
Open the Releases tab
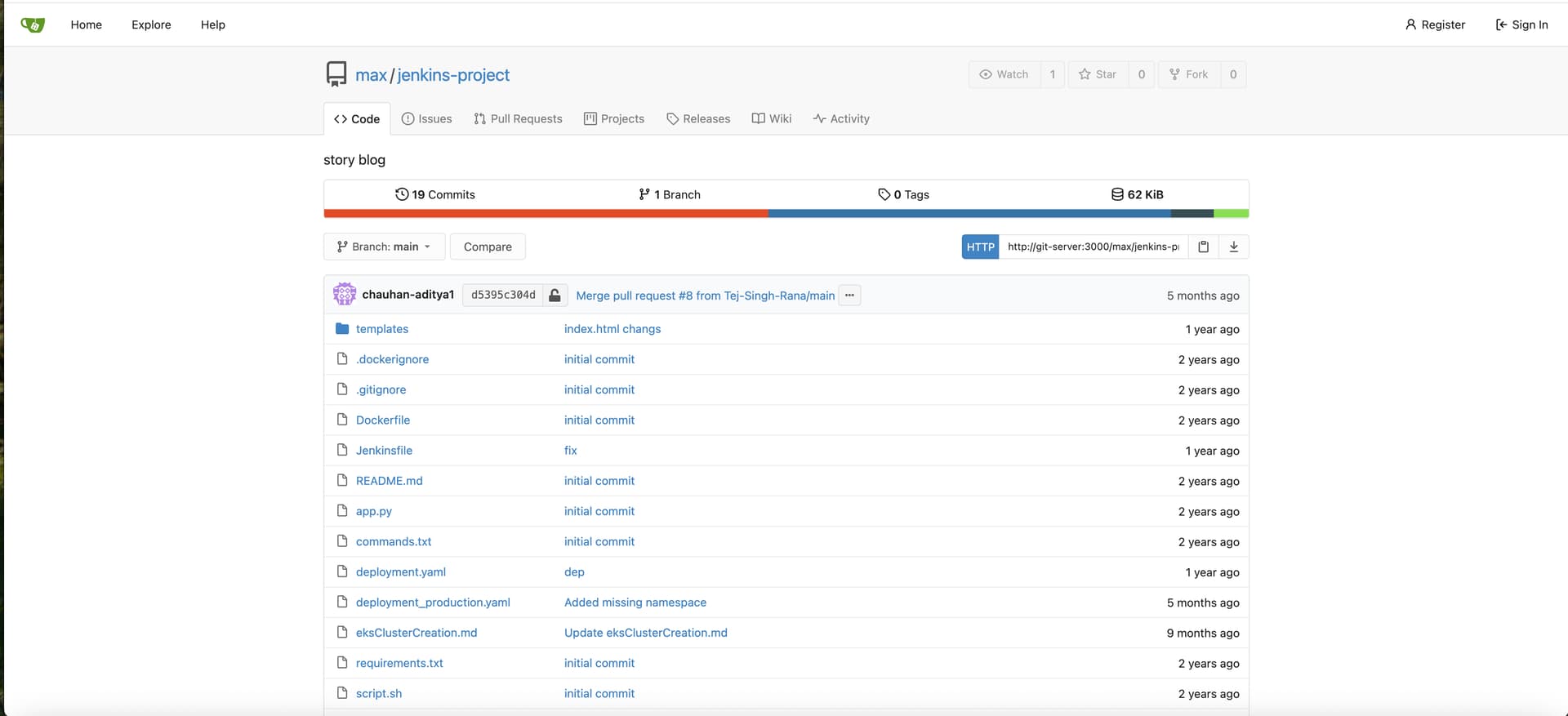tap(698, 118)
